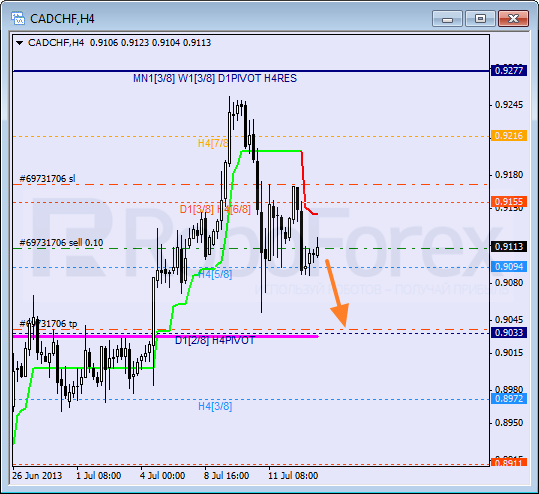Click the 0.9216 orange price label

509,135
